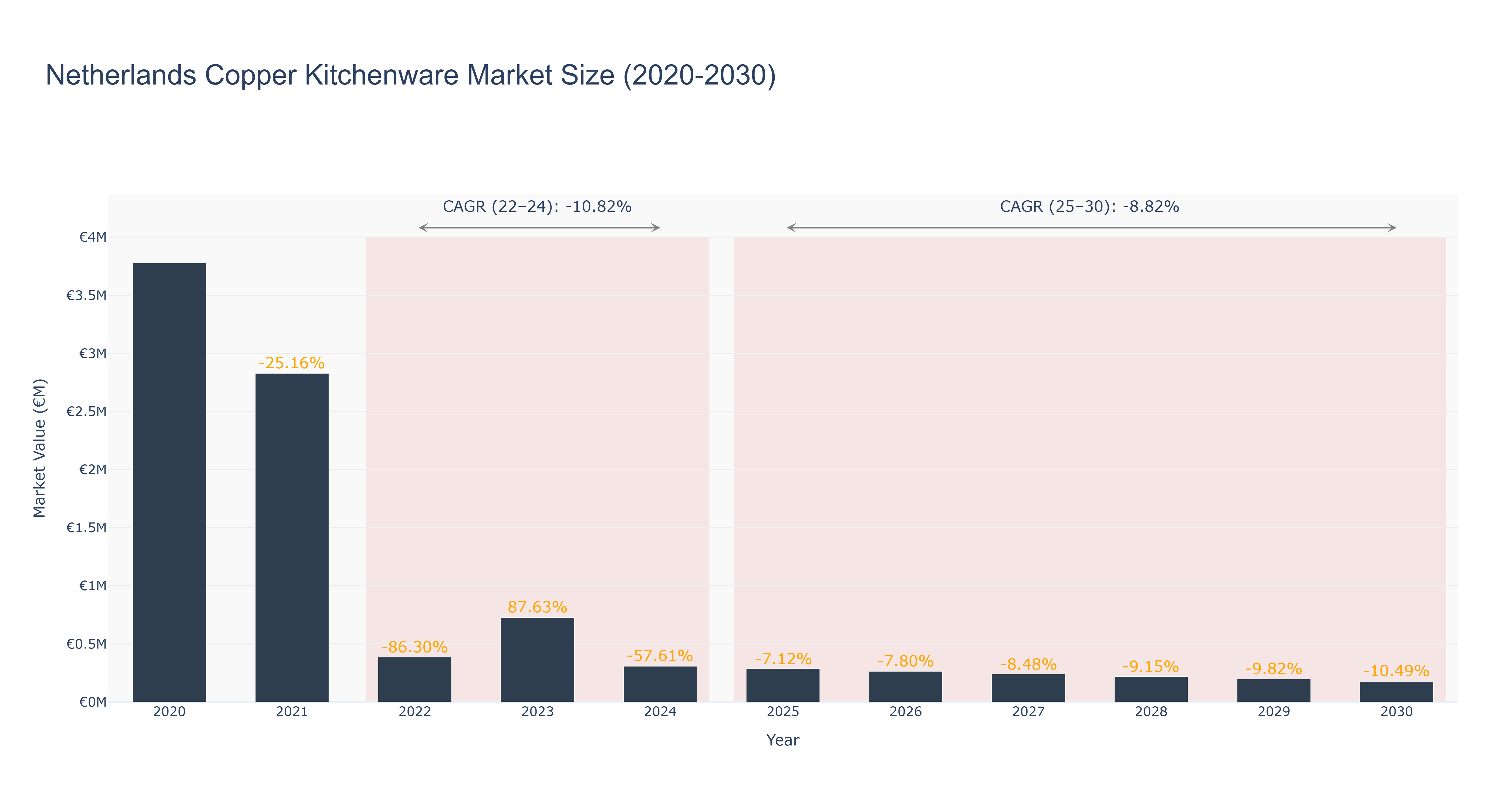Click the "Year" x-axis title
1512x810 pixels.
[783, 740]
